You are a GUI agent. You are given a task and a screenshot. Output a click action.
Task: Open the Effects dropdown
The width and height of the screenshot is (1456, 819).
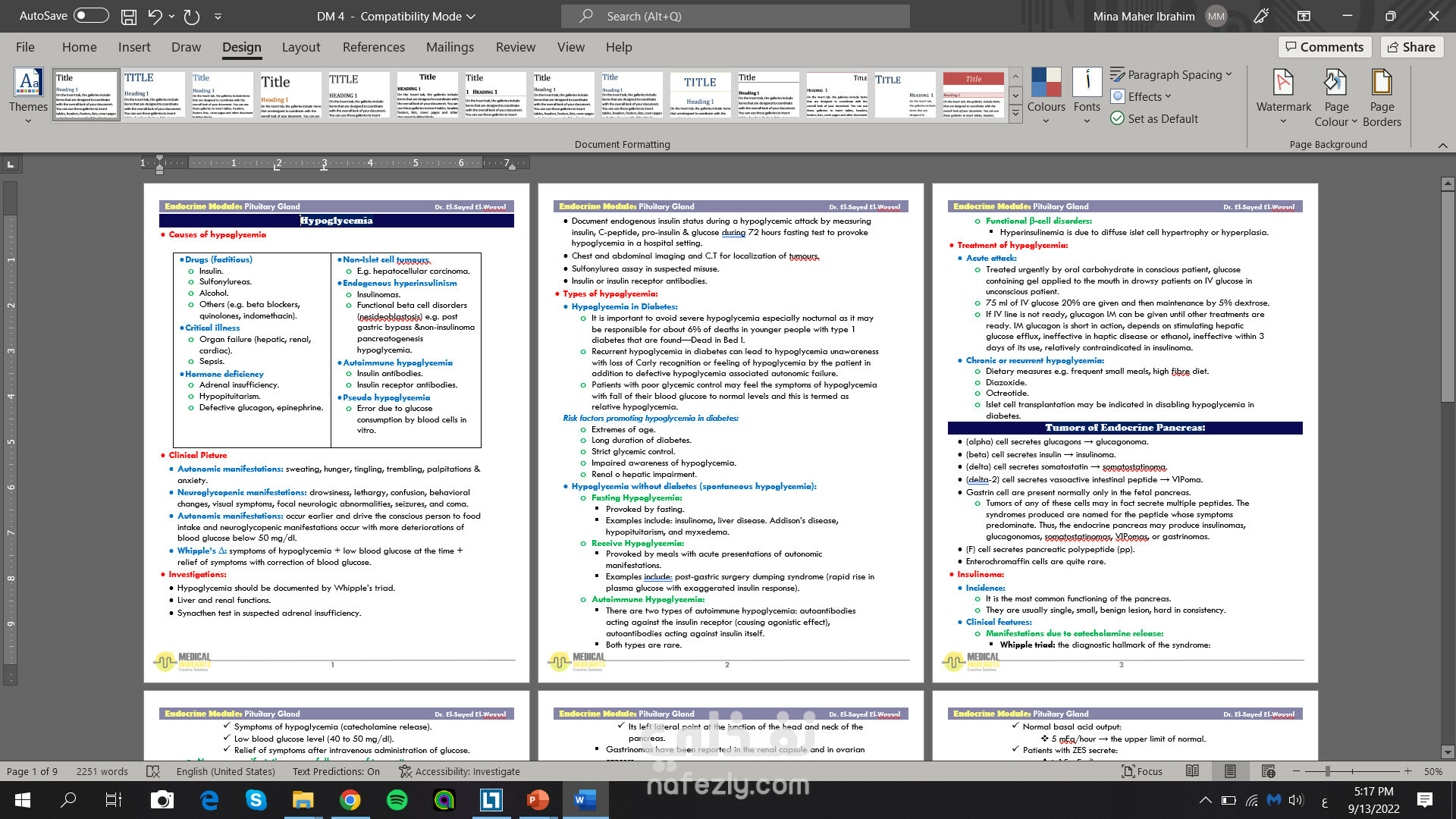[x=1141, y=96]
